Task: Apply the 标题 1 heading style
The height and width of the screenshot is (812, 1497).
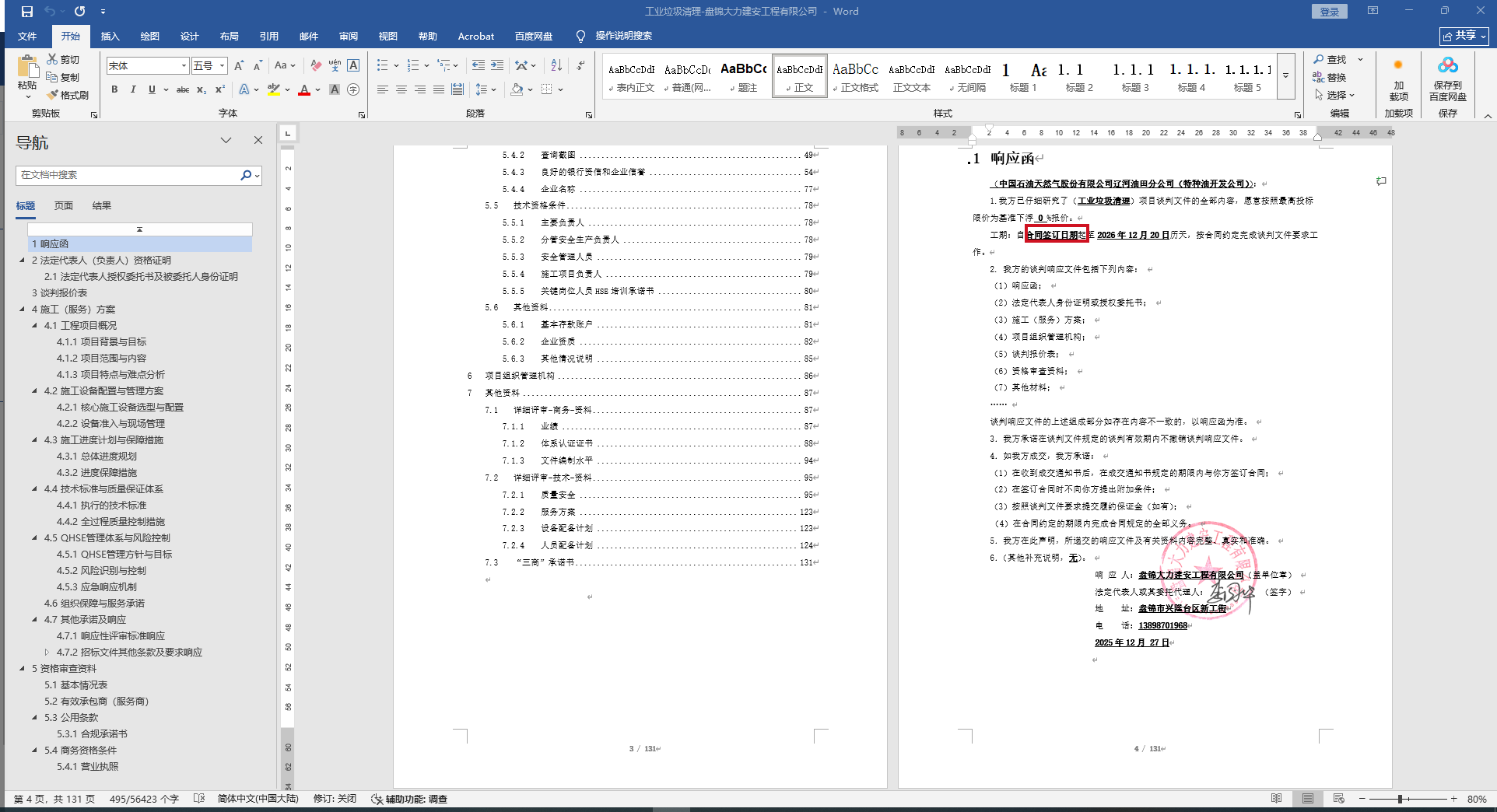Action: (x=1023, y=76)
